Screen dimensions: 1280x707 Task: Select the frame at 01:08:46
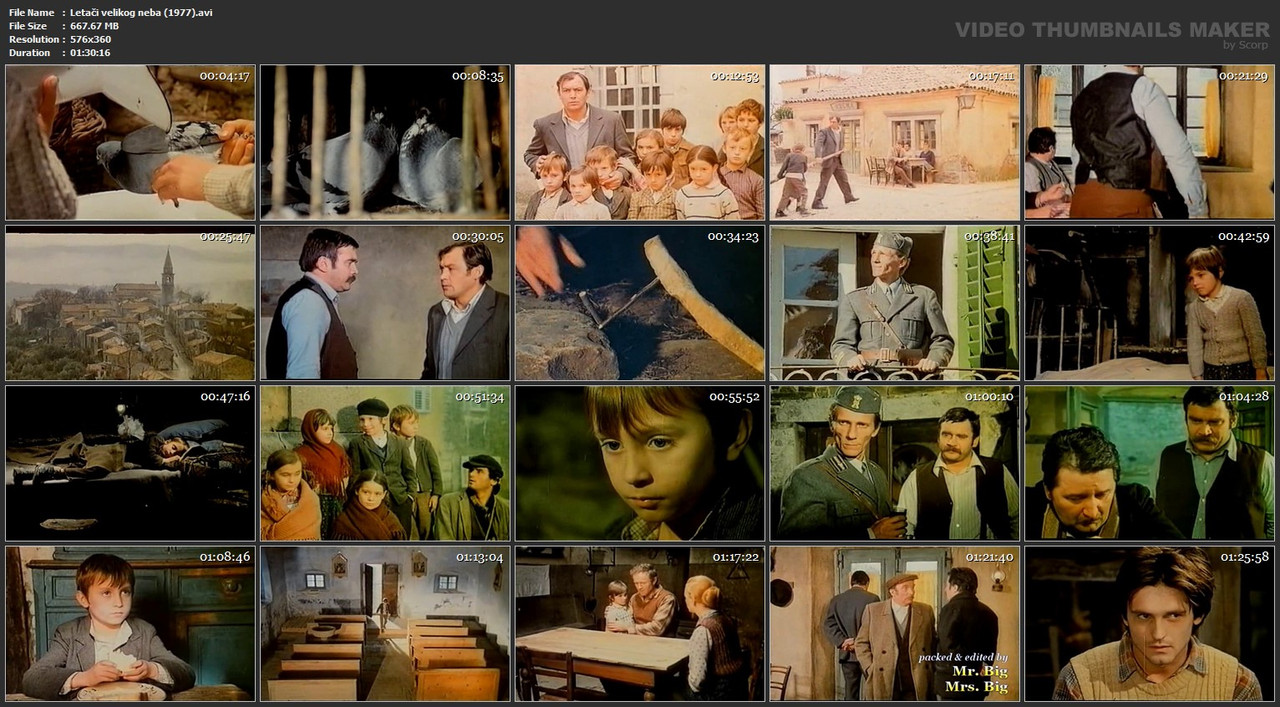coord(130,623)
